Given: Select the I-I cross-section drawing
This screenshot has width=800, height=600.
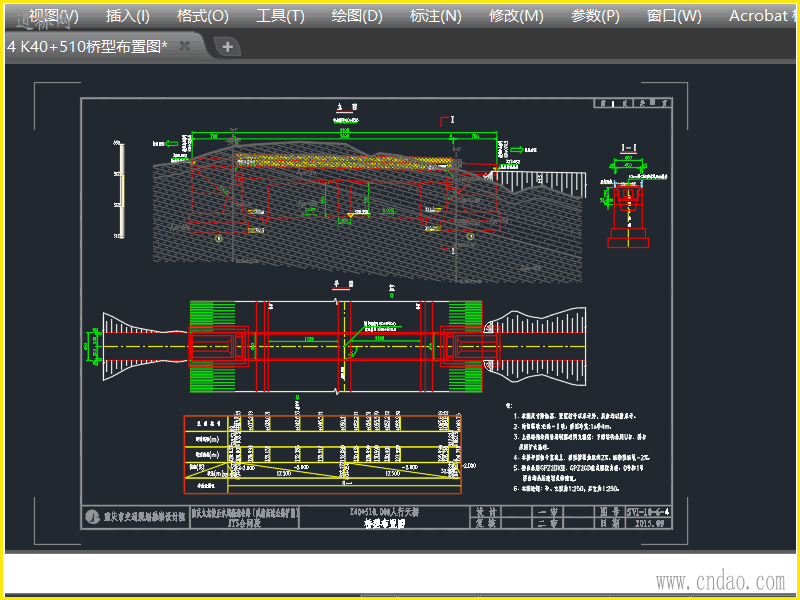Looking at the screenshot, I should [x=628, y=200].
